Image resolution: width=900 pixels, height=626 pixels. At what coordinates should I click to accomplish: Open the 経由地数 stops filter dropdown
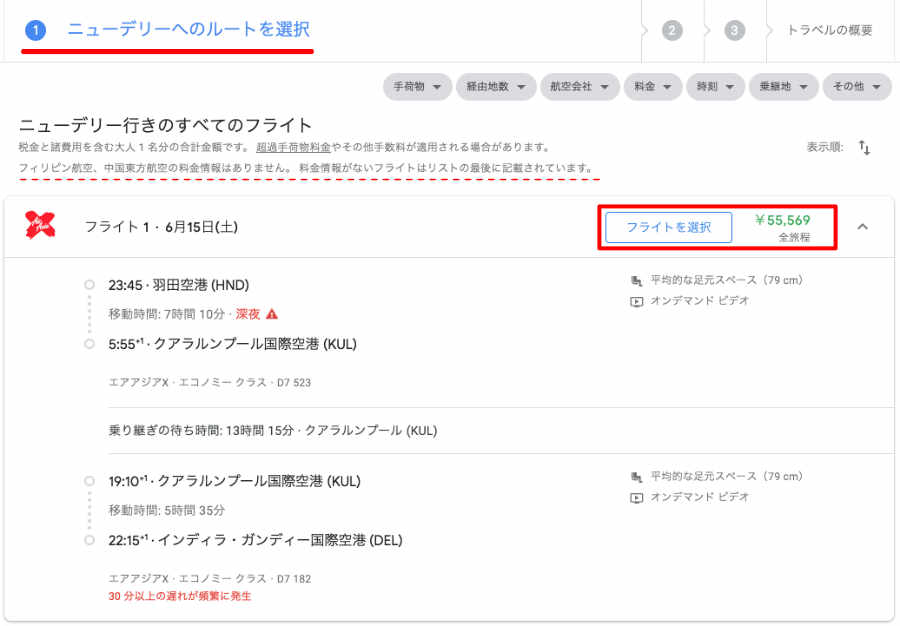[496, 87]
